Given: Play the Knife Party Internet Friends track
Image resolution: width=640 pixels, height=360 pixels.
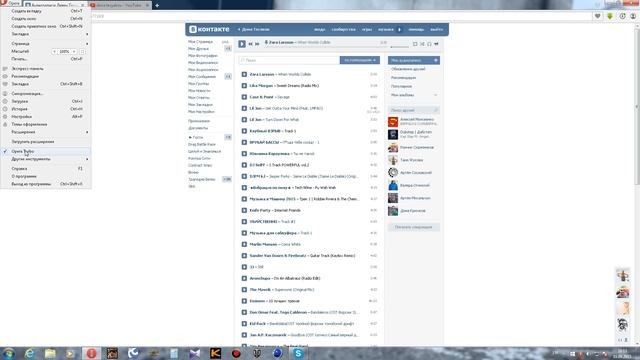Looking at the screenshot, I should 244,210.
